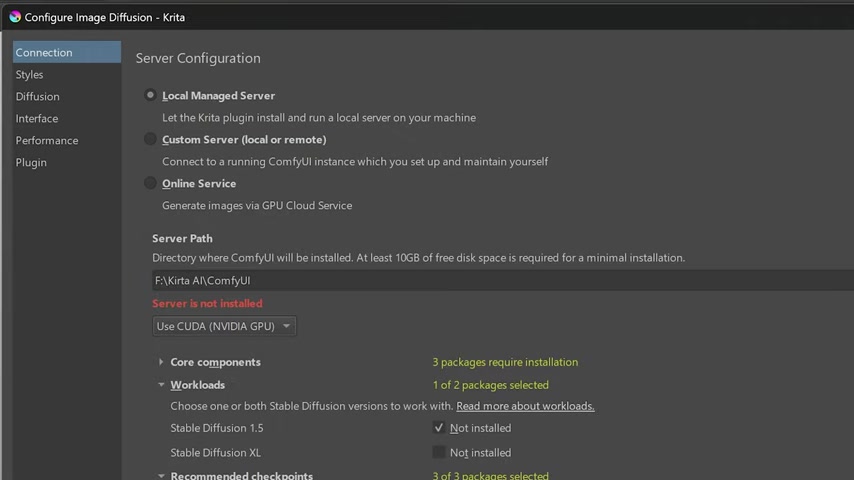
Task: Click the Core components section label
Action: click(215, 362)
